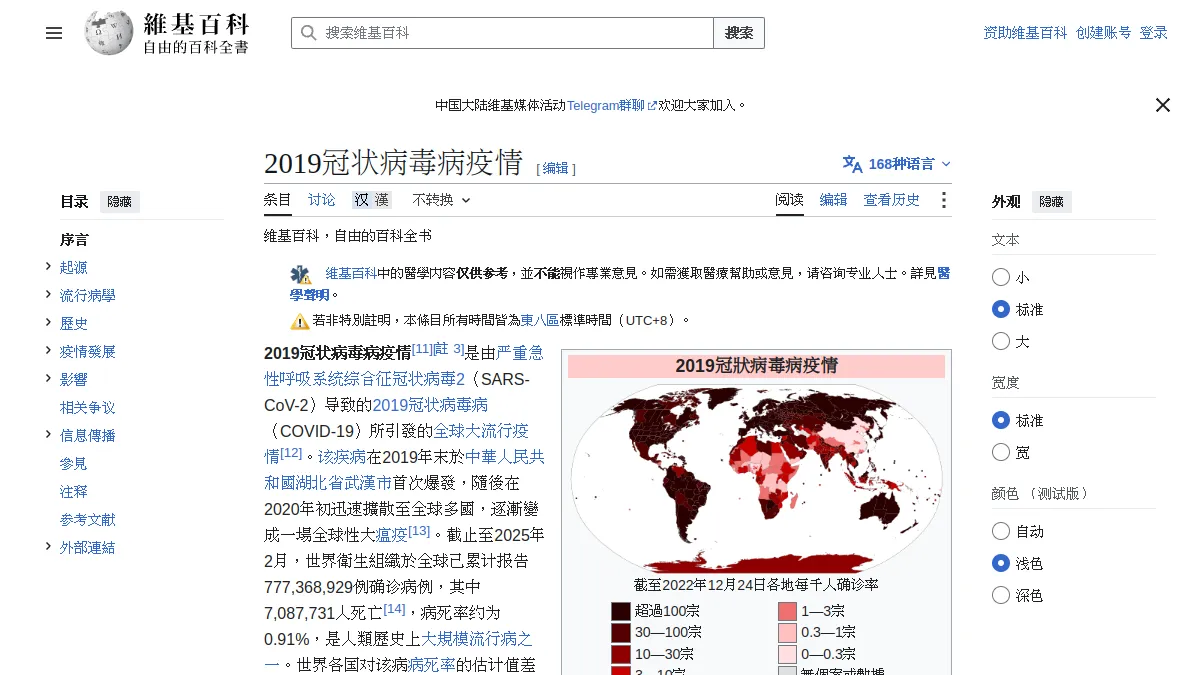Screen dimensions: 1200x675
Task: Open the hamburger main menu
Action: click(54, 33)
